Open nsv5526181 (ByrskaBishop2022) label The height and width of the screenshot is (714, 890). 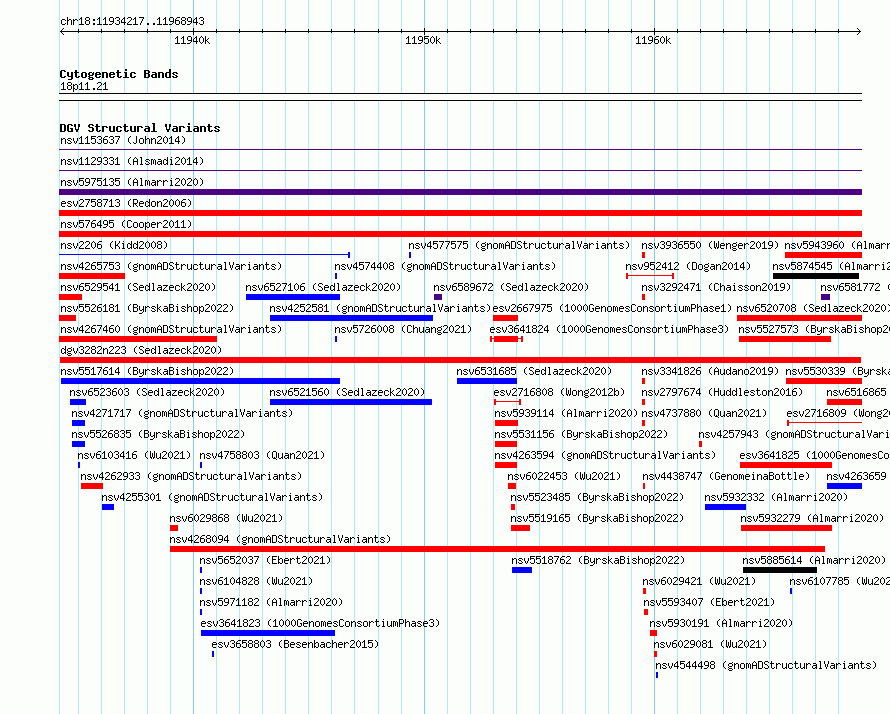click(147, 308)
